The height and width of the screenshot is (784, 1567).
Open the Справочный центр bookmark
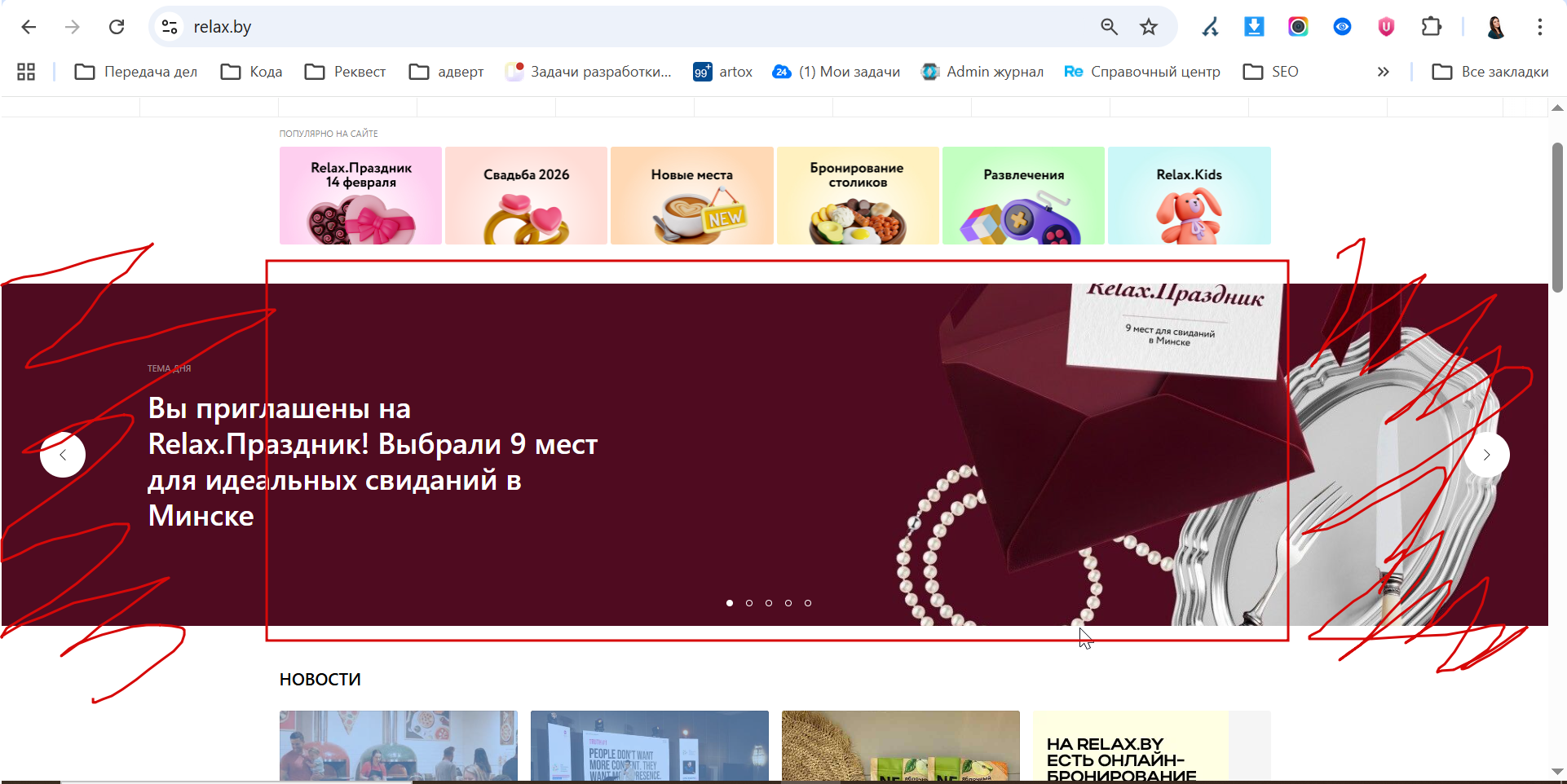pos(1142,72)
